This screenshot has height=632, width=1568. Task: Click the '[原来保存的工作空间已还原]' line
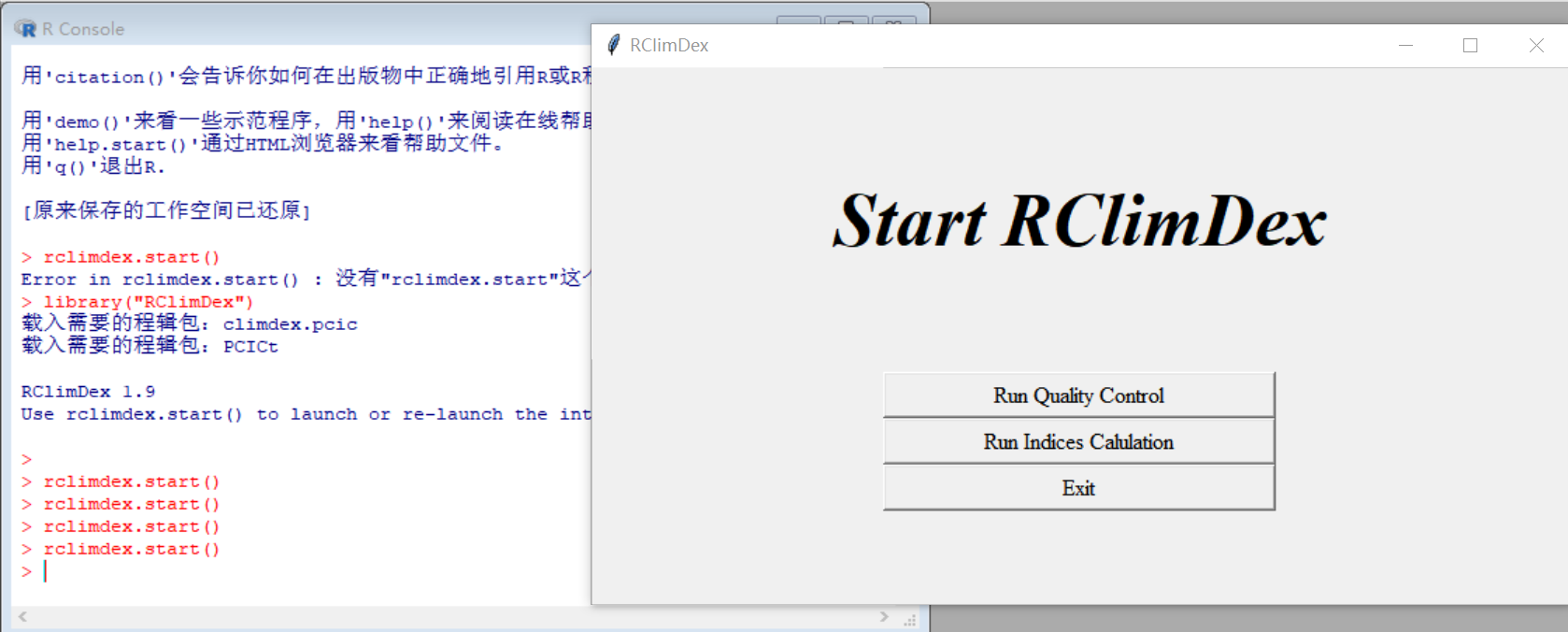tap(165, 210)
